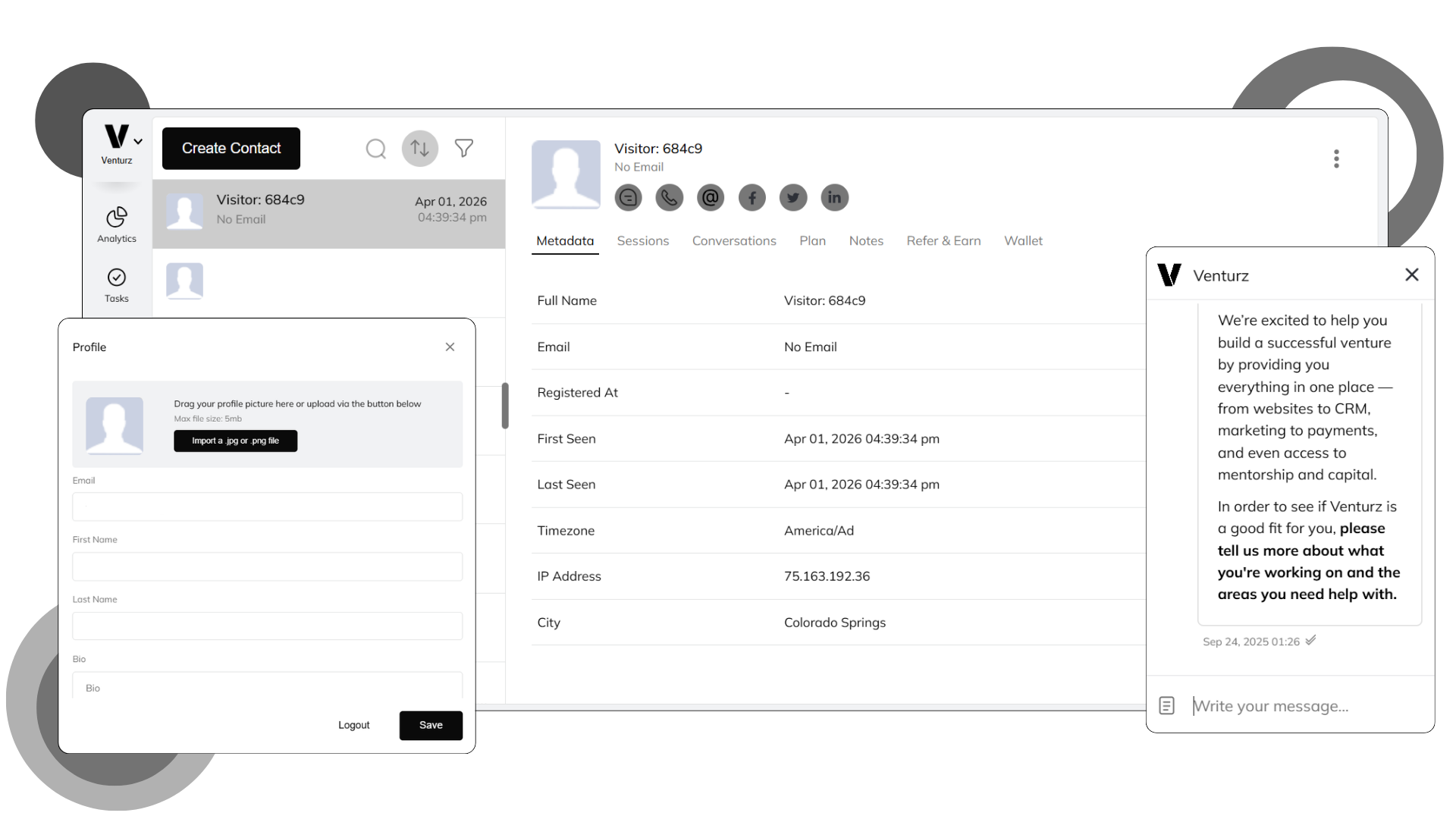This screenshot has height=819, width=1456.
Task: Open the sort options icon
Action: pos(420,149)
